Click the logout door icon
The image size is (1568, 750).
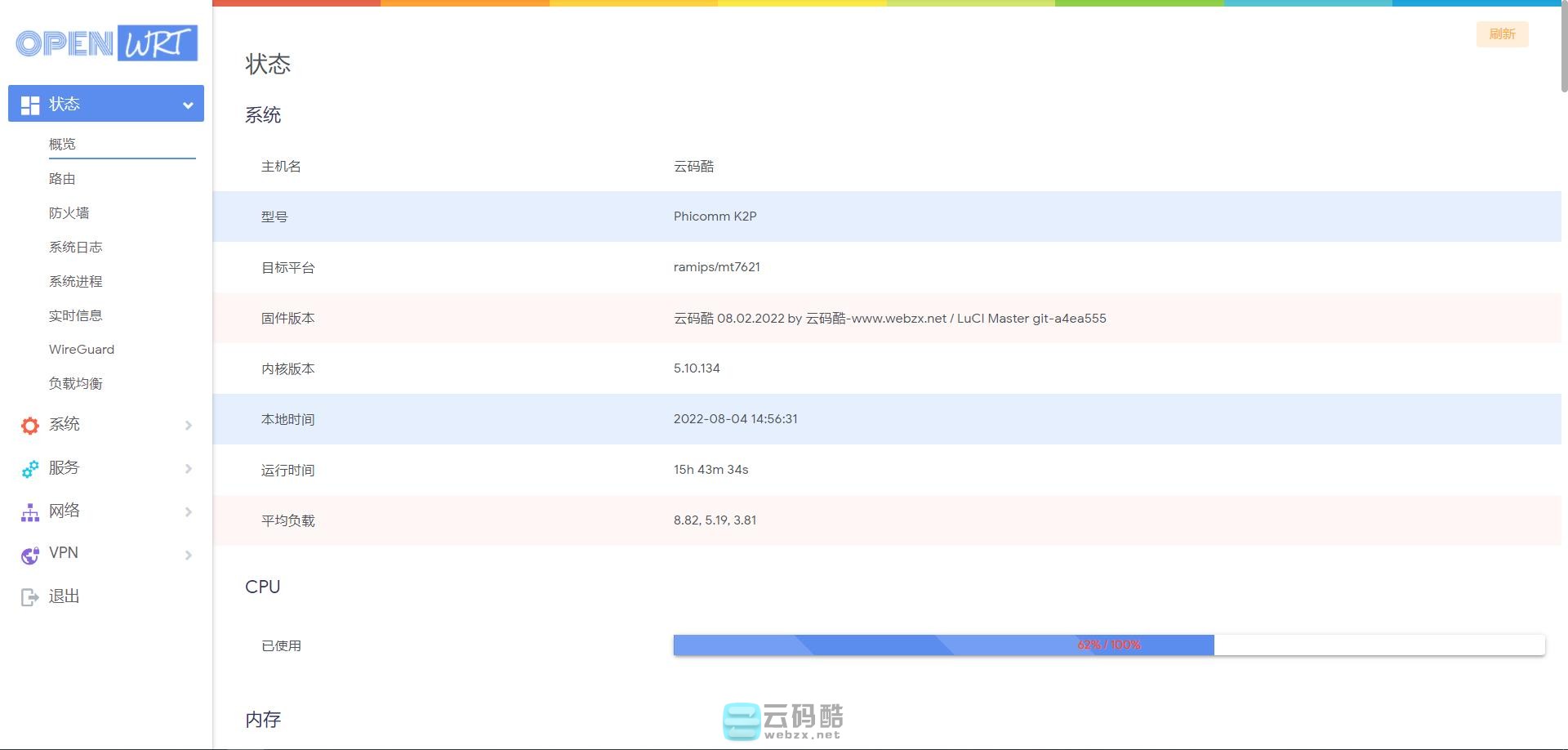click(30, 597)
